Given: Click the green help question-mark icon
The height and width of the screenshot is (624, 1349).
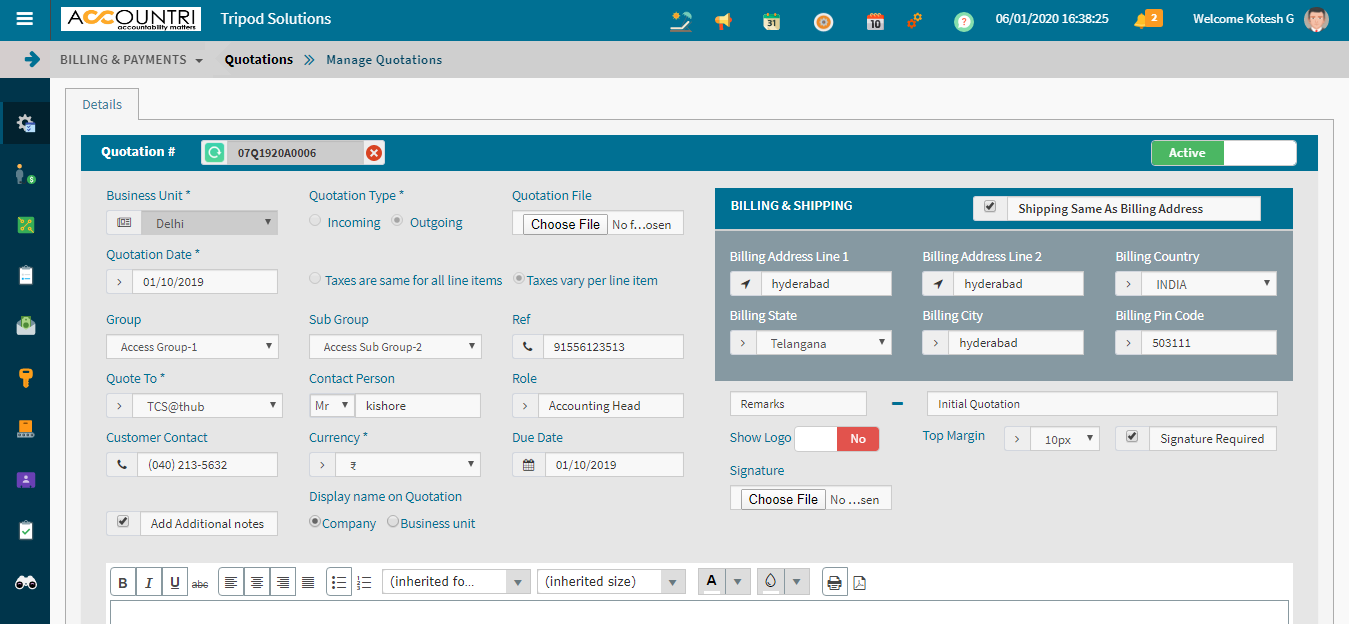Looking at the screenshot, I should tap(963, 21).
